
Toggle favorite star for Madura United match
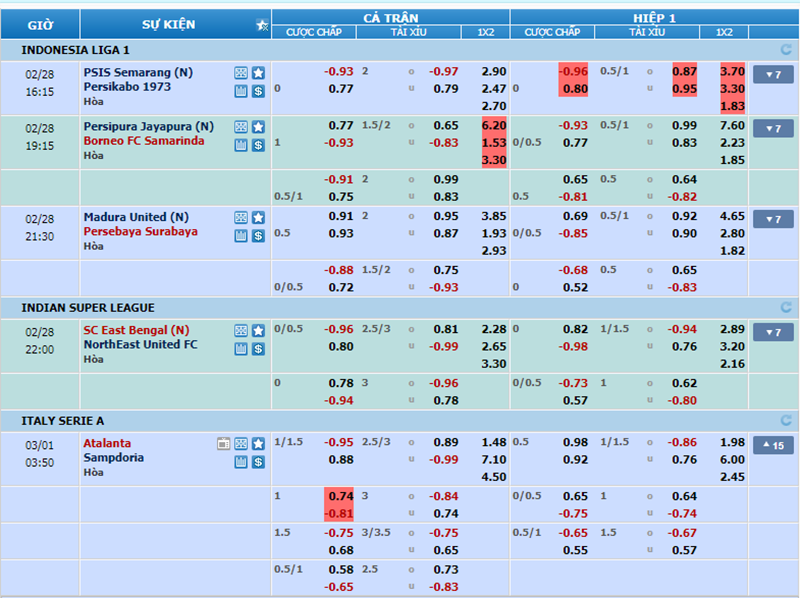(x=258, y=217)
